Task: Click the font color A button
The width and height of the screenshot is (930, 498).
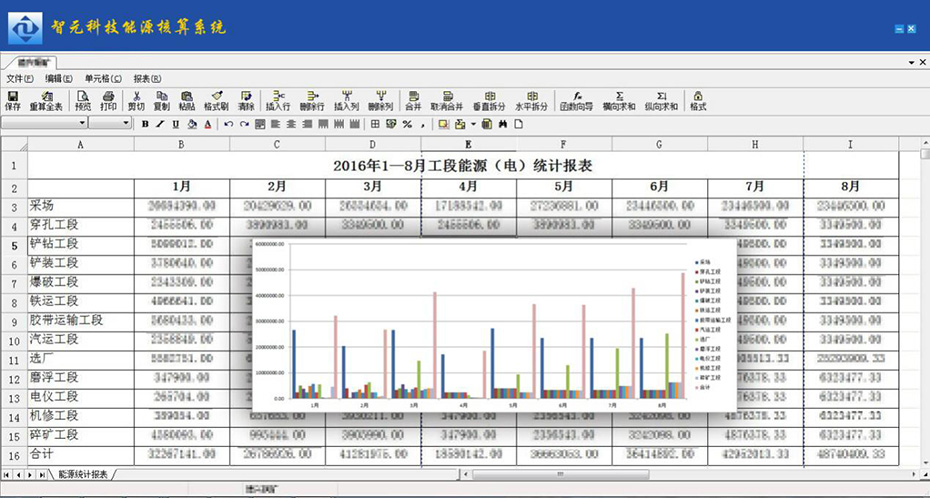Action: click(207, 124)
